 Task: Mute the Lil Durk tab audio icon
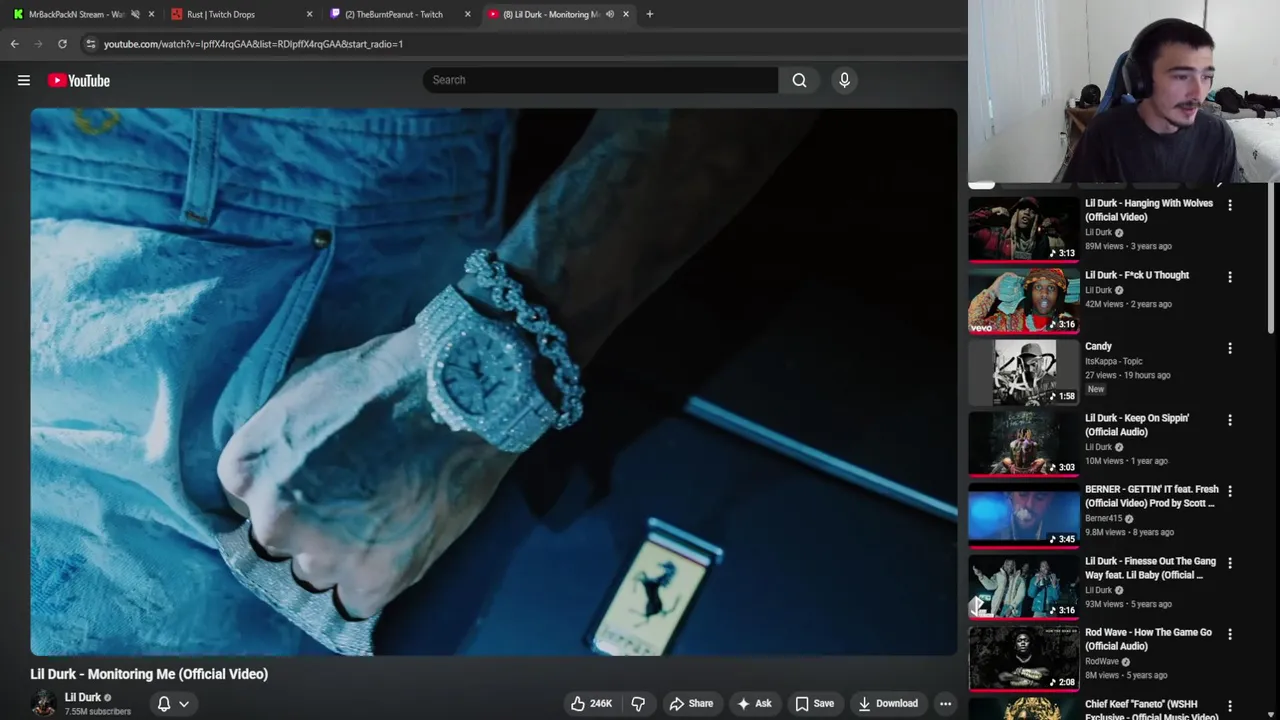pos(610,14)
